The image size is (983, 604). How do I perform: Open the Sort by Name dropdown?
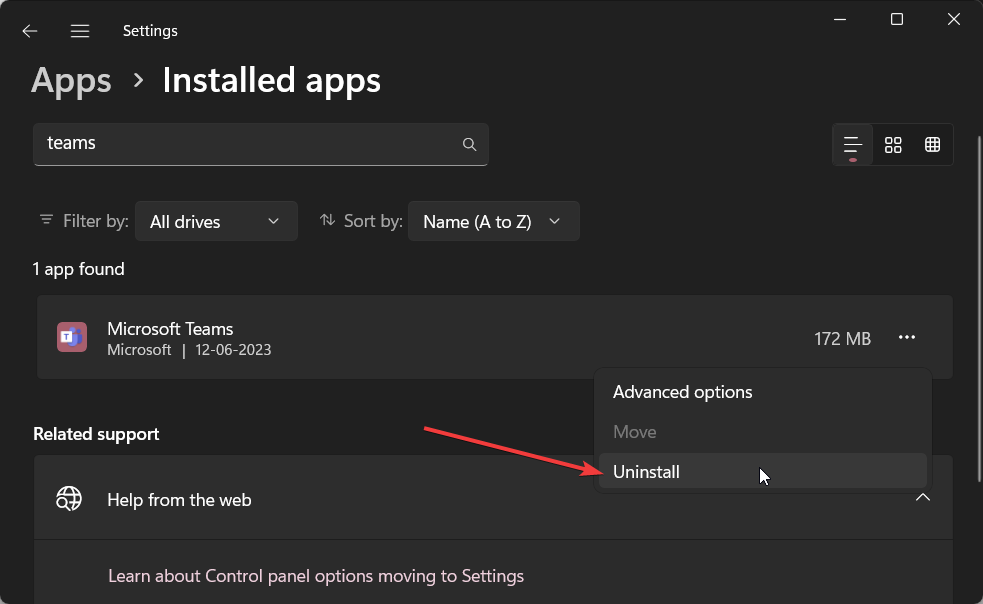493,221
